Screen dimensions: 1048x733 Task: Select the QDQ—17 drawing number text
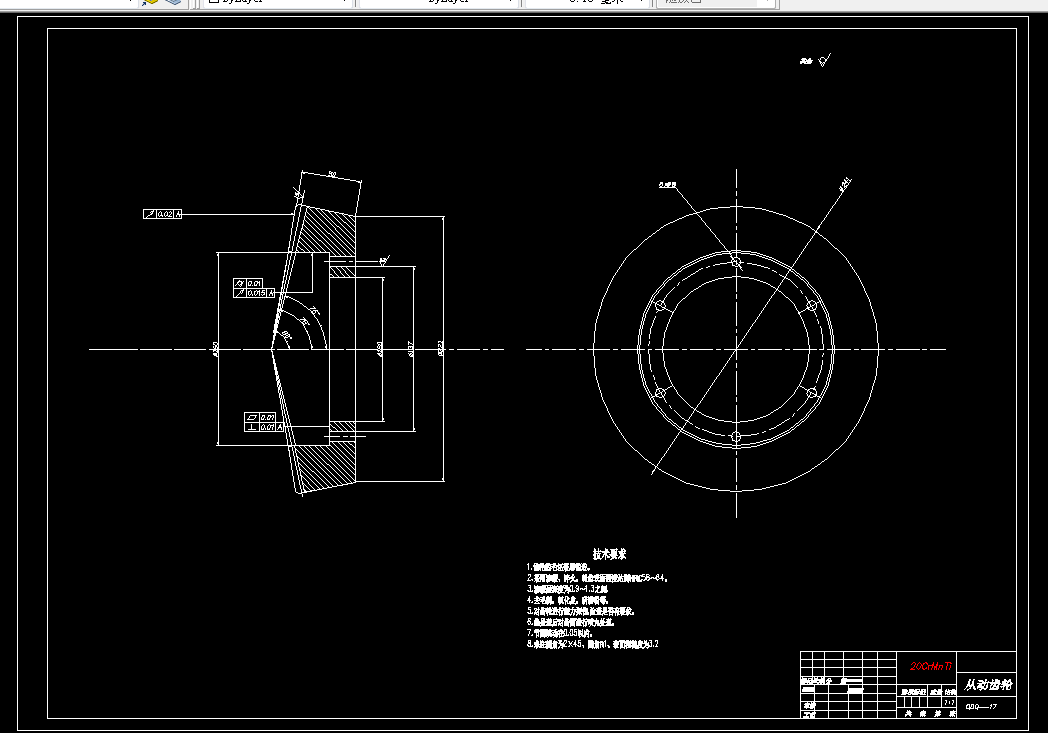[x=981, y=706]
